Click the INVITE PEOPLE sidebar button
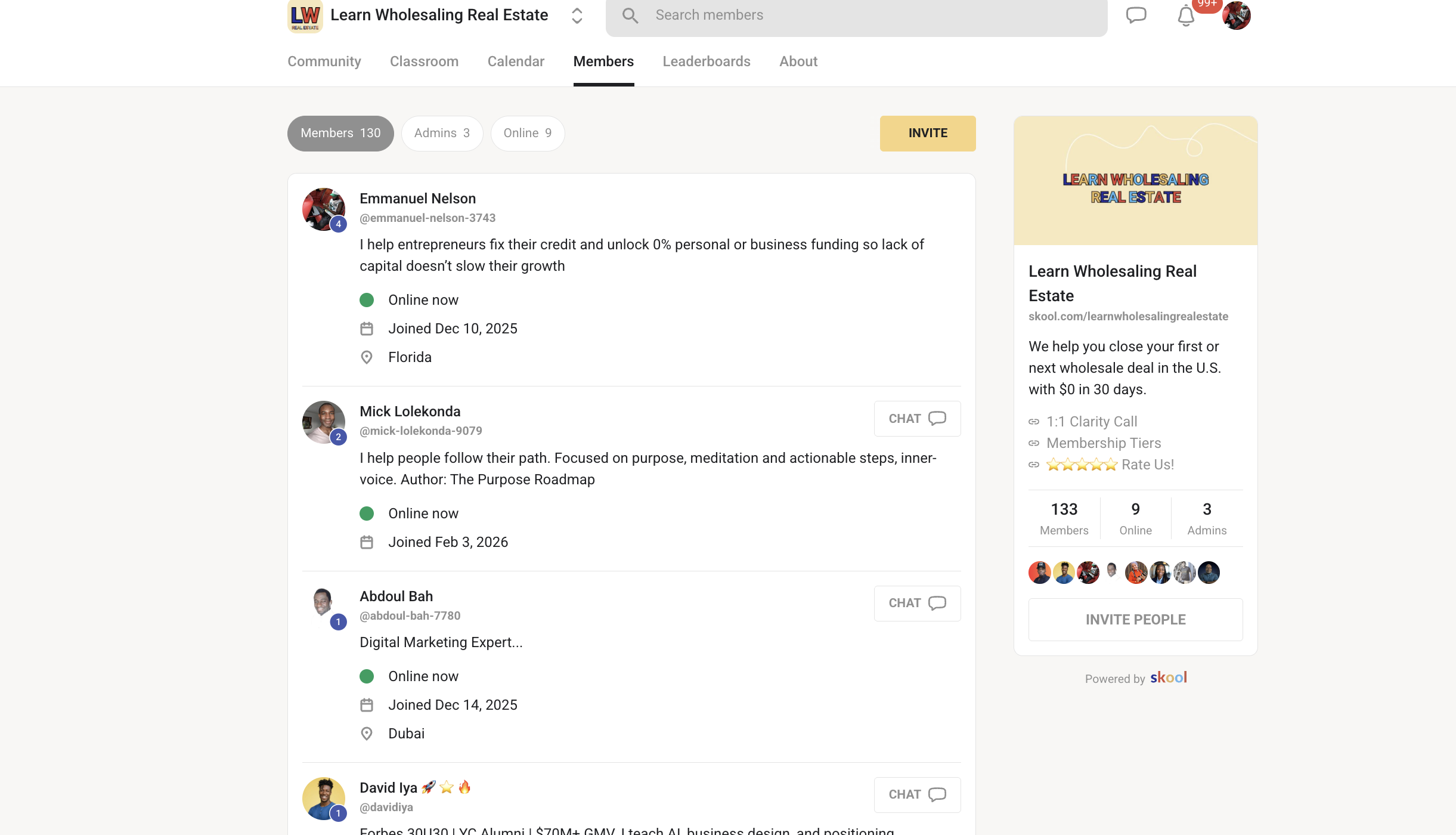1456x835 pixels. coord(1135,620)
